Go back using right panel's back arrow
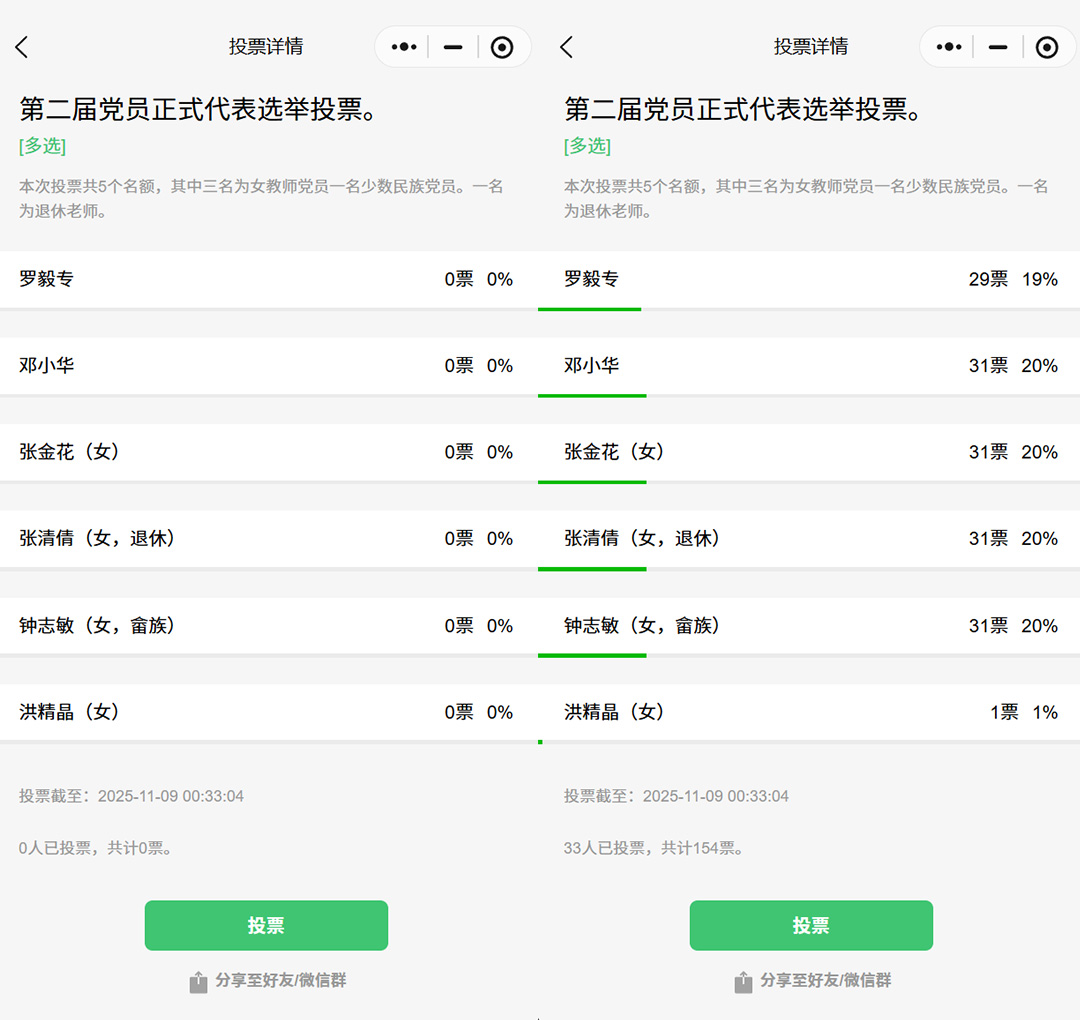The image size is (1080, 1020). pos(567,47)
